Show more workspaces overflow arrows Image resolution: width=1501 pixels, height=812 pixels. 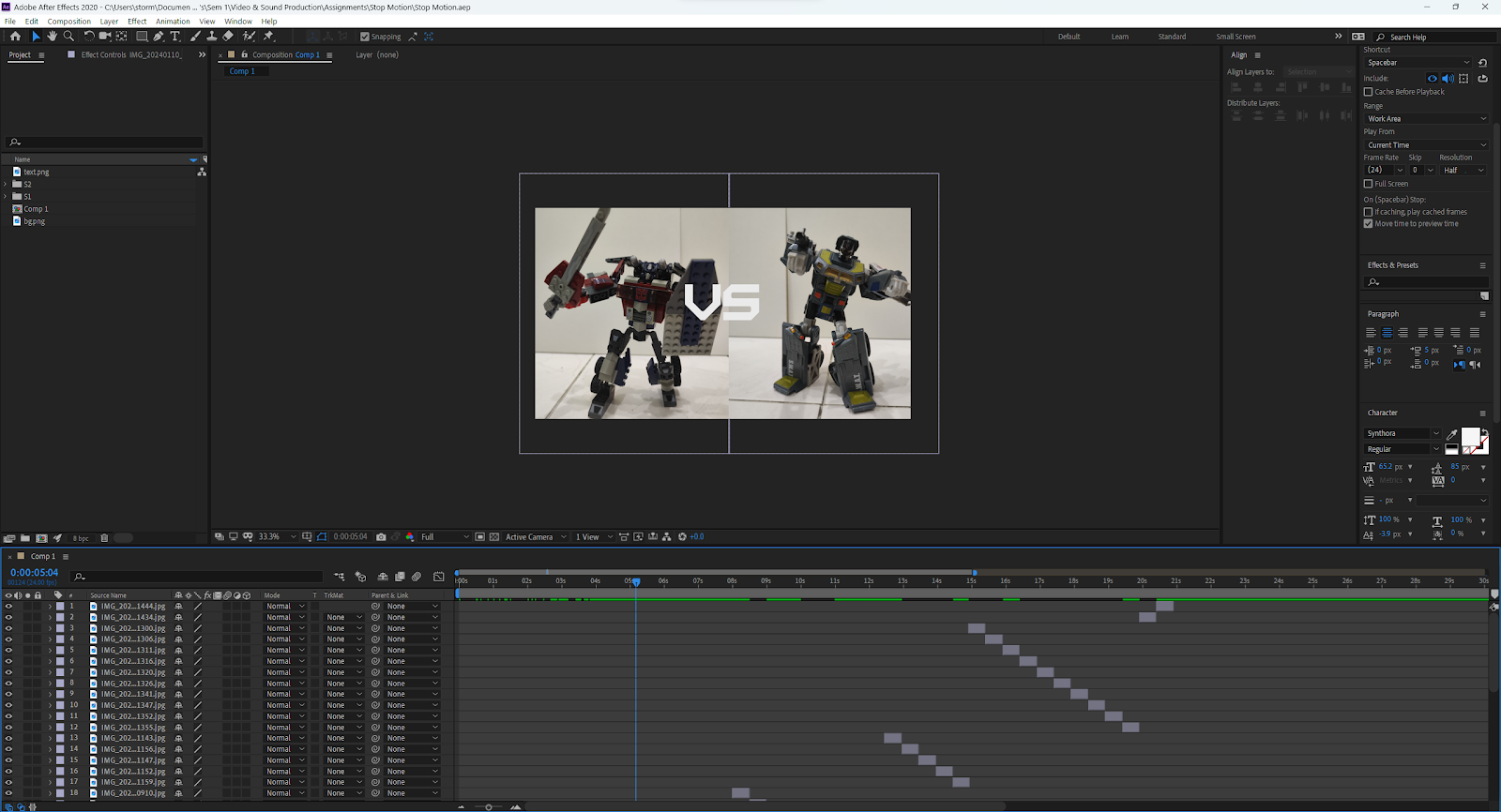click(1339, 37)
